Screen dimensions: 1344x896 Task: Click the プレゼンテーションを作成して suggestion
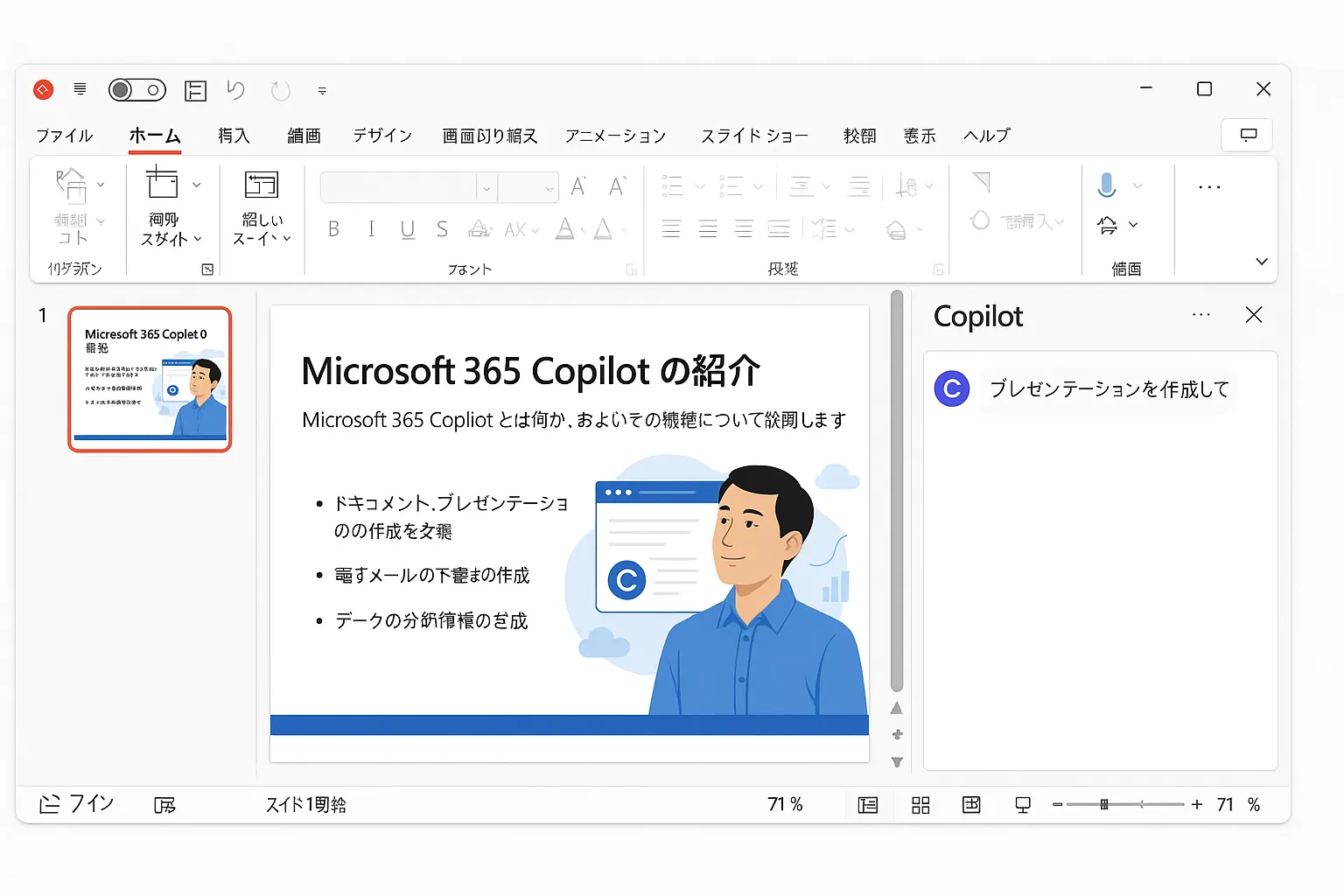point(1109,389)
